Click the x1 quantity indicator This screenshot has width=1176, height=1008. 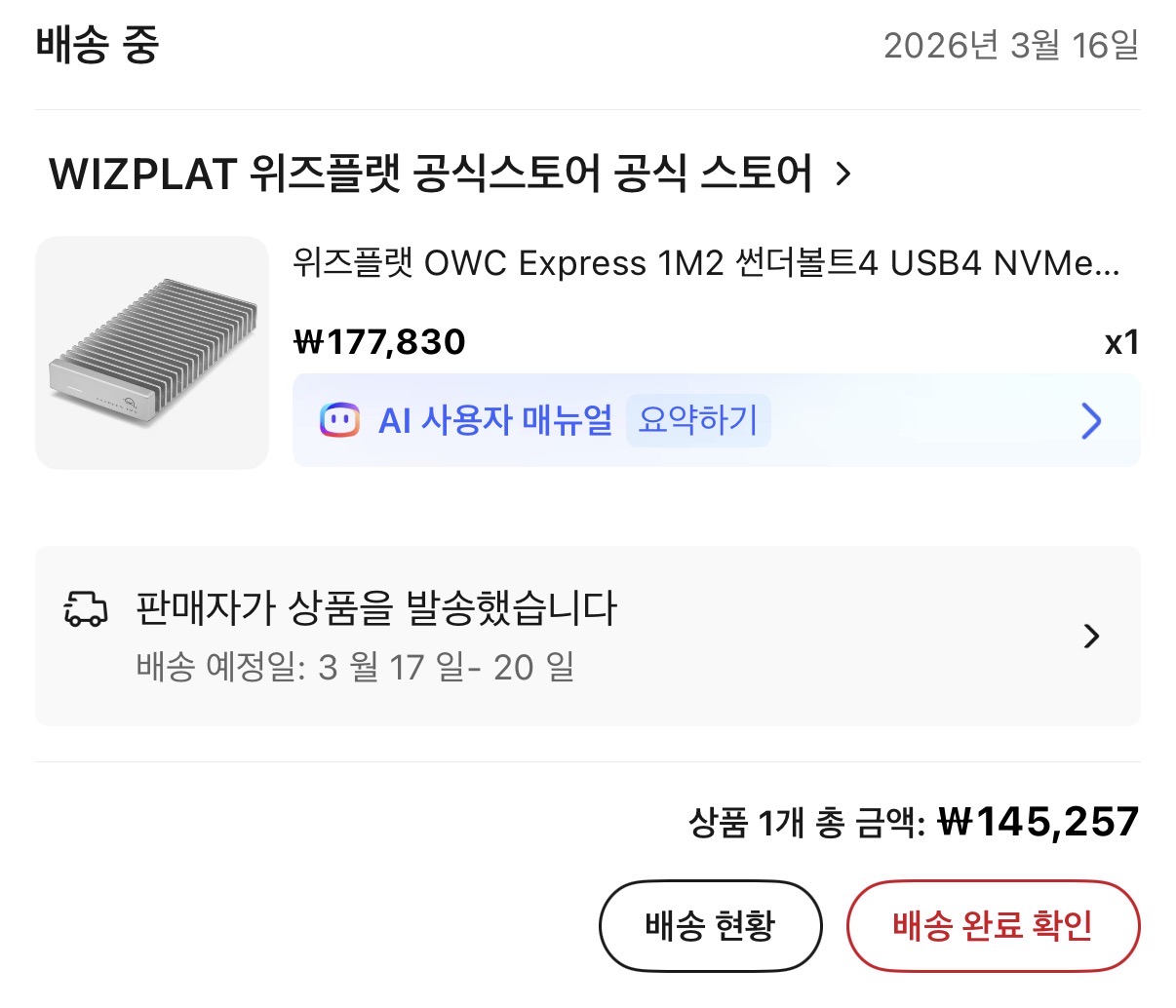[1121, 342]
